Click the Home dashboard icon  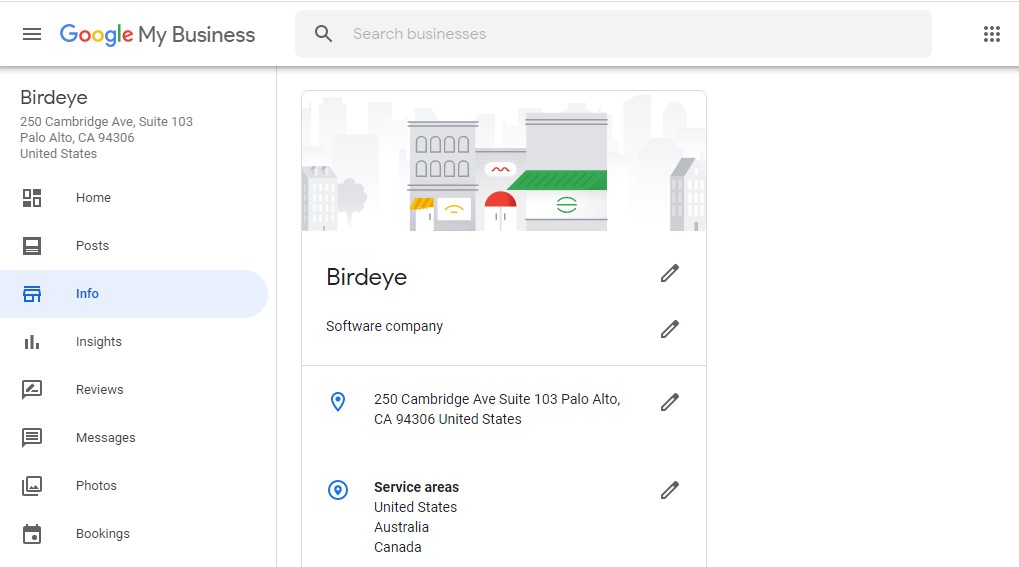click(x=32, y=198)
